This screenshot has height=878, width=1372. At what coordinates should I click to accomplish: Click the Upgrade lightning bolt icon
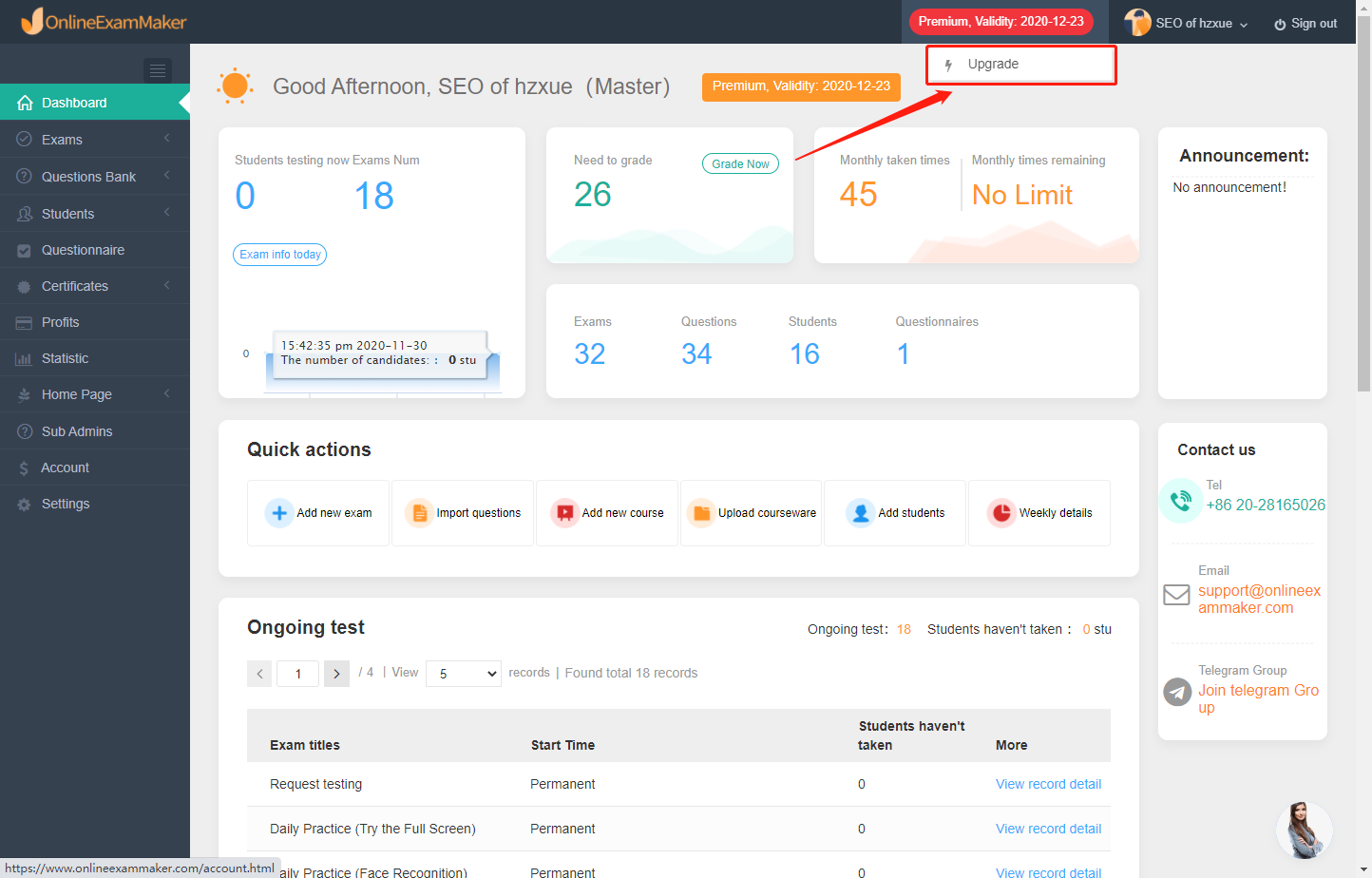948,65
